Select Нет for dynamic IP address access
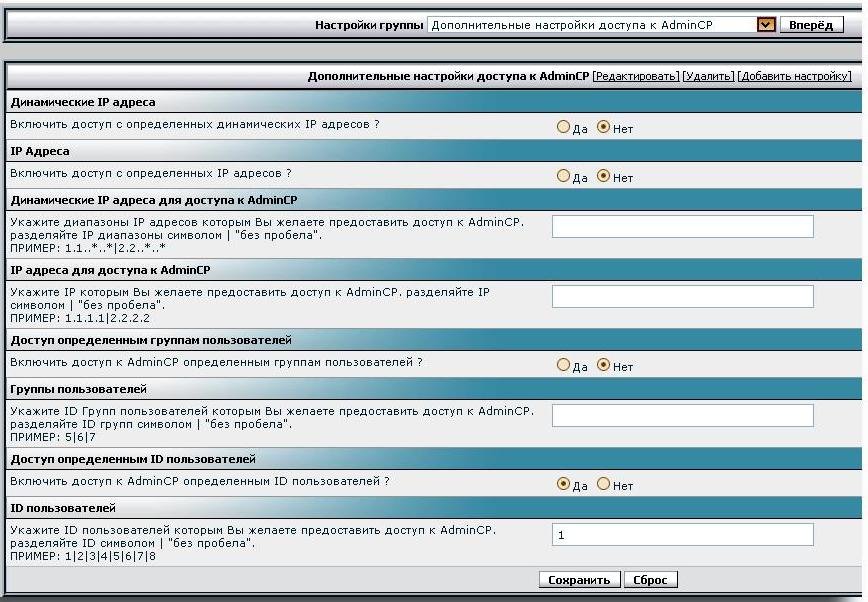 [603, 128]
